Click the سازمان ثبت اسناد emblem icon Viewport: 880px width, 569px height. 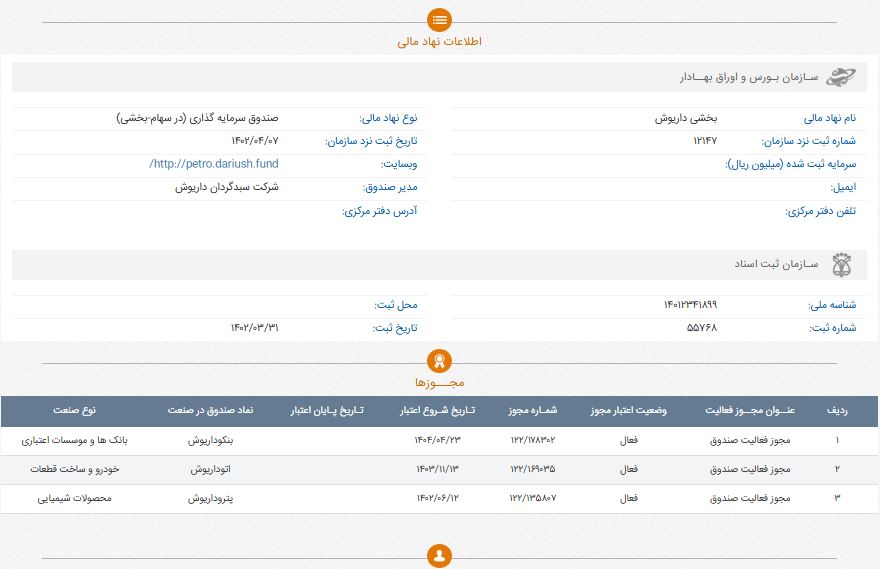(841, 265)
